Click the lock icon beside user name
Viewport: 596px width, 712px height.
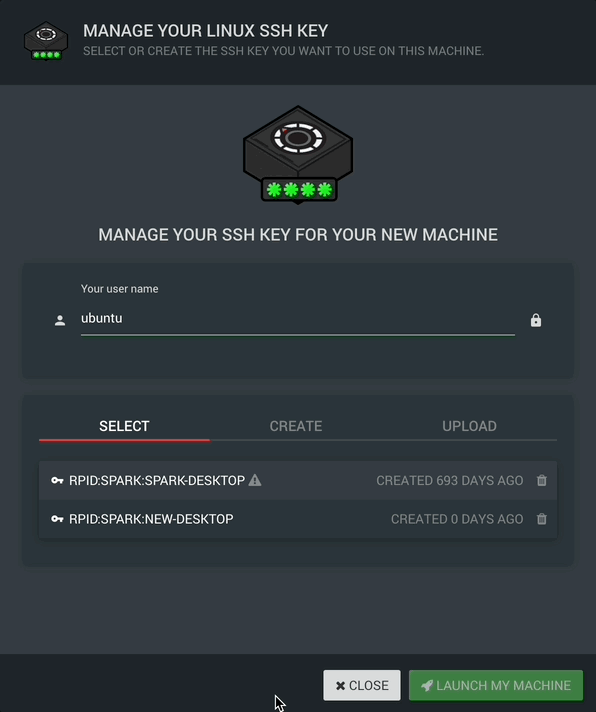pos(536,320)
